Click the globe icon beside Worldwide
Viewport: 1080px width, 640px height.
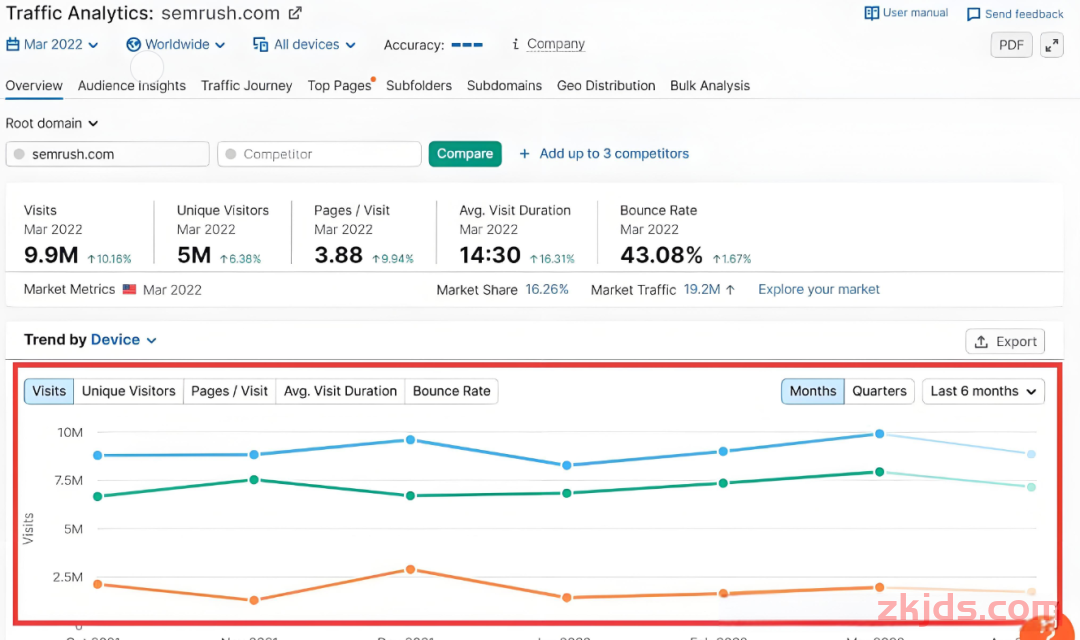tap(134, 45)
